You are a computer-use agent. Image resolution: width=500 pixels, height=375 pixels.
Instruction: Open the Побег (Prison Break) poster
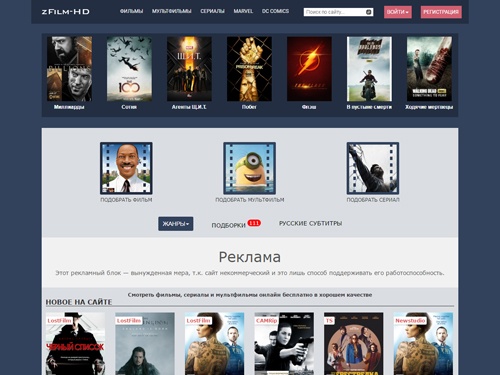pos(249,69)
